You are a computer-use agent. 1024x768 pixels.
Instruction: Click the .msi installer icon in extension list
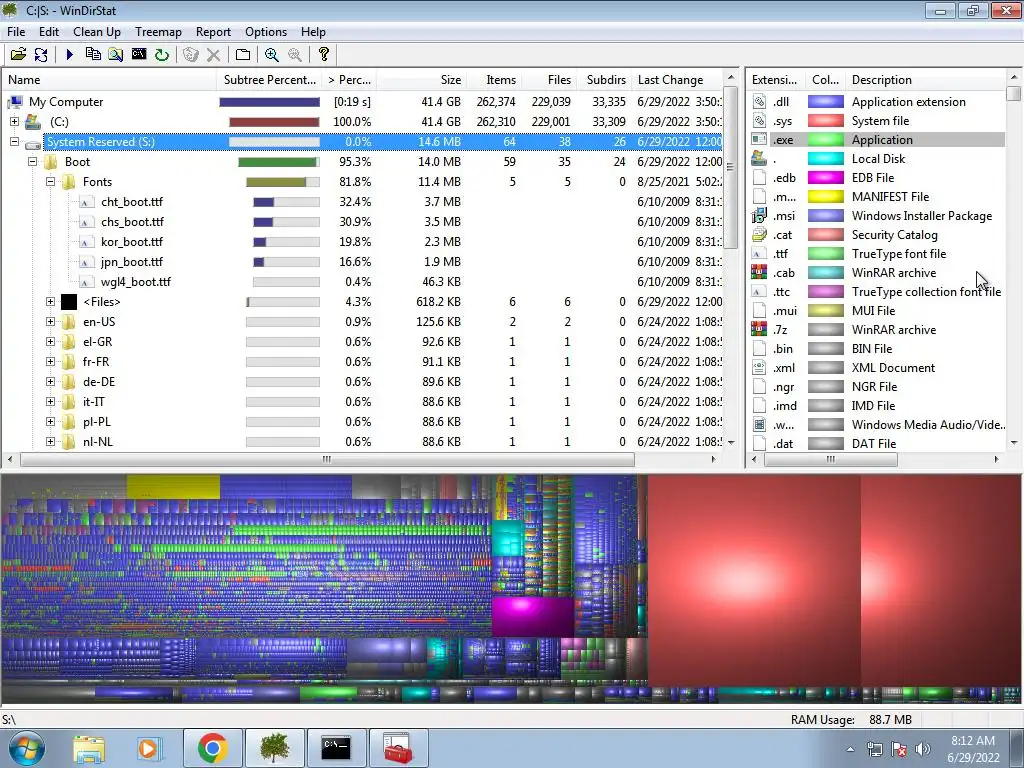coord(759,216)
